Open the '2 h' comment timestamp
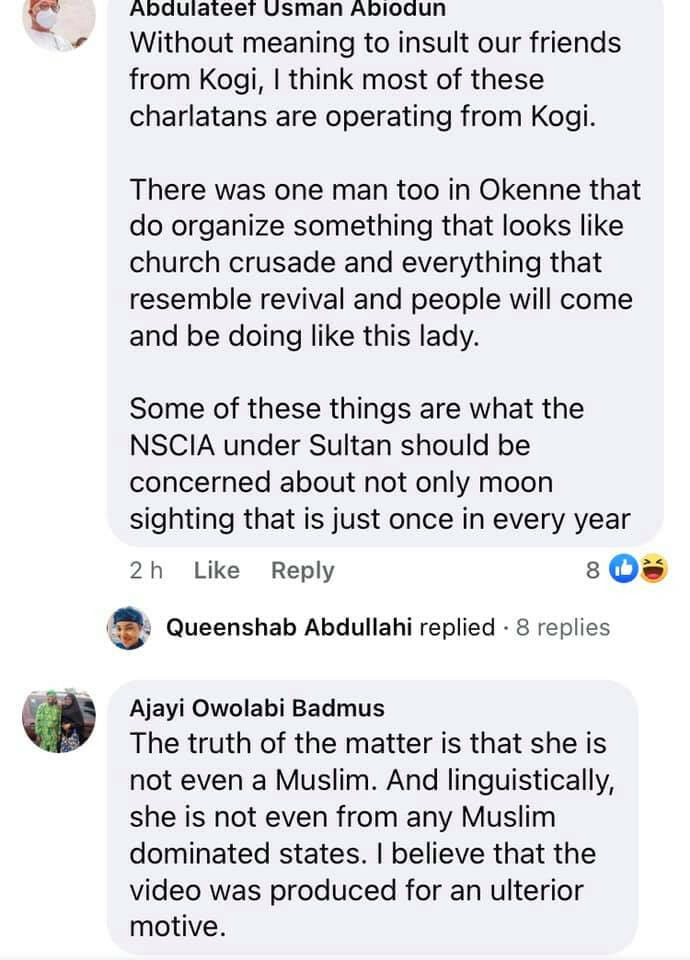690x960 pixels. [x=146, y=570]
